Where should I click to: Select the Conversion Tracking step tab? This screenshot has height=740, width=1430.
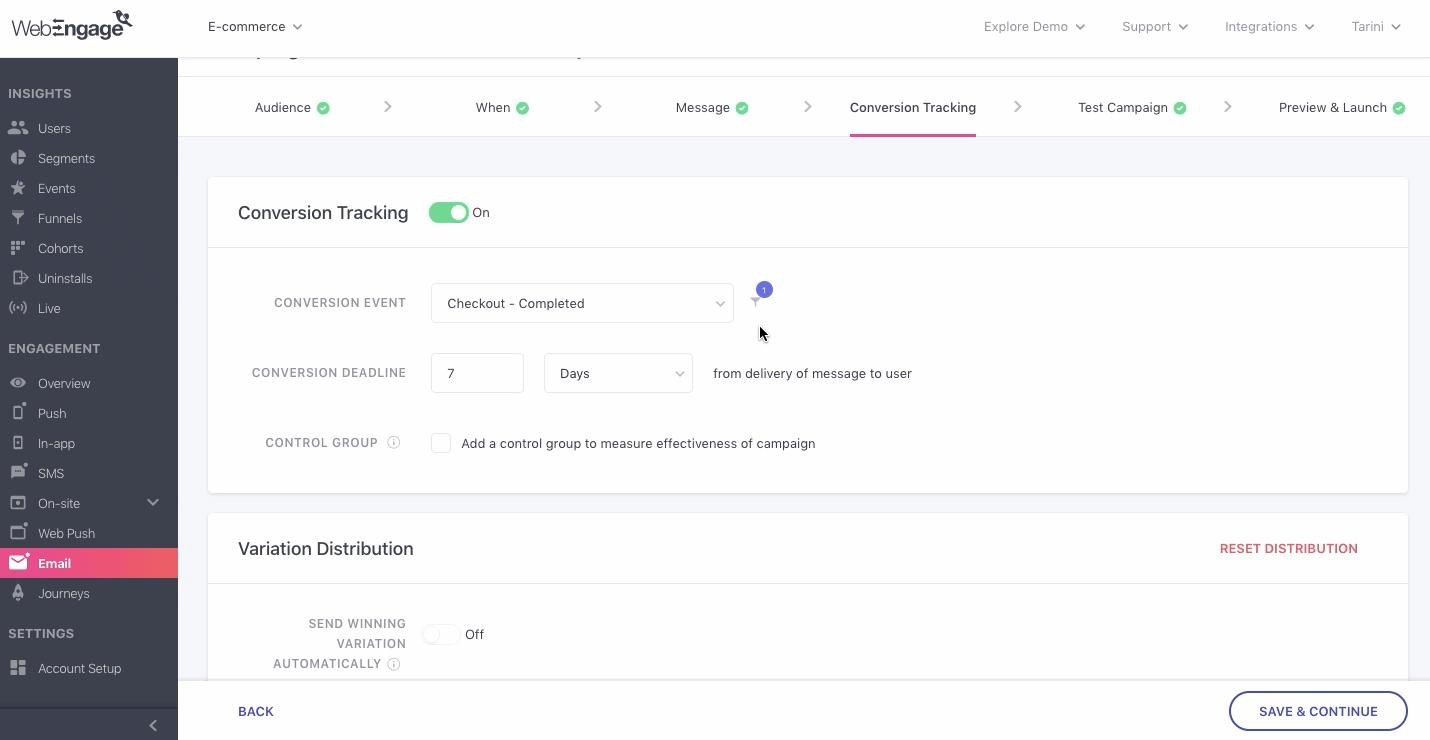913,108
